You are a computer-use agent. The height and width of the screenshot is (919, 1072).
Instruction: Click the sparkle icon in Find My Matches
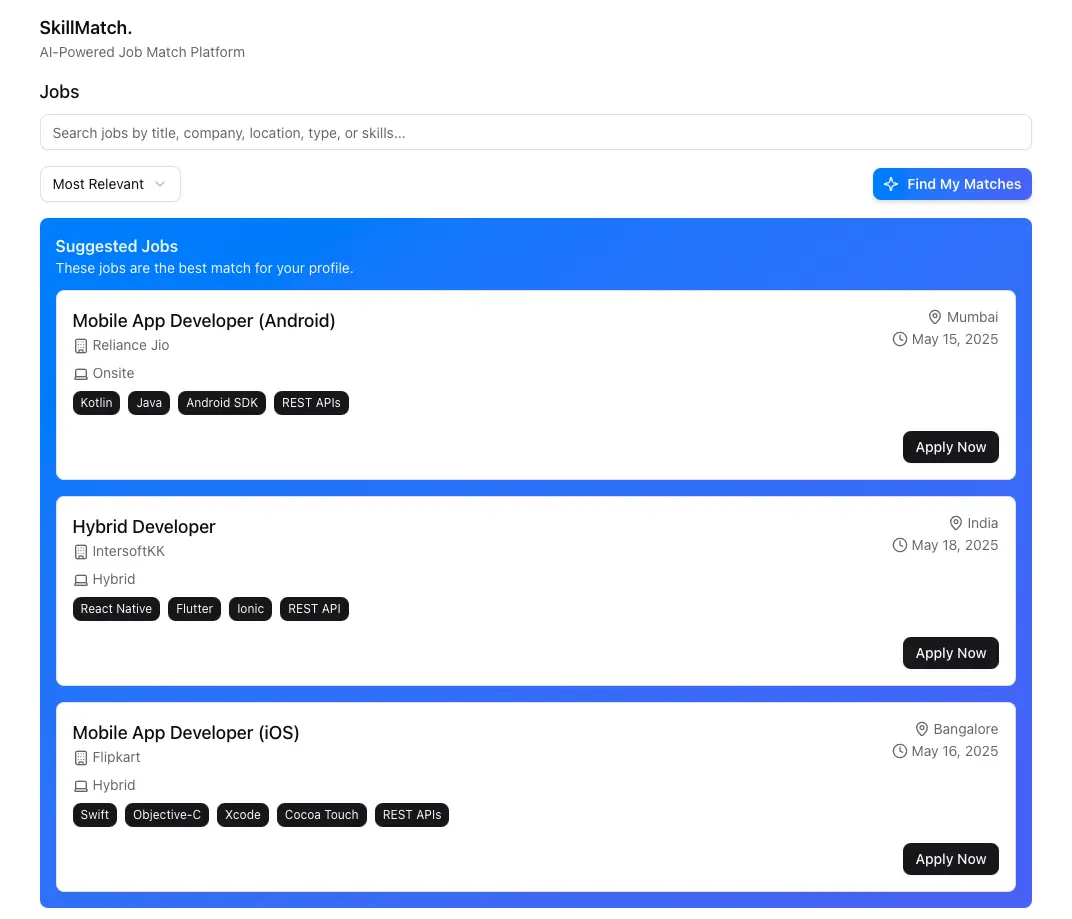891,184
